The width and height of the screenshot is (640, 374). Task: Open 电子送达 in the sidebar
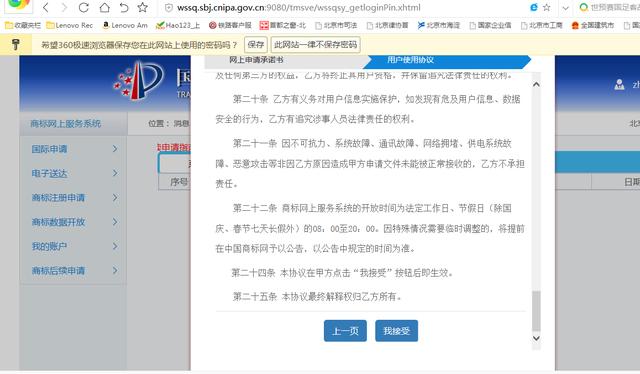tap(49, 174)
